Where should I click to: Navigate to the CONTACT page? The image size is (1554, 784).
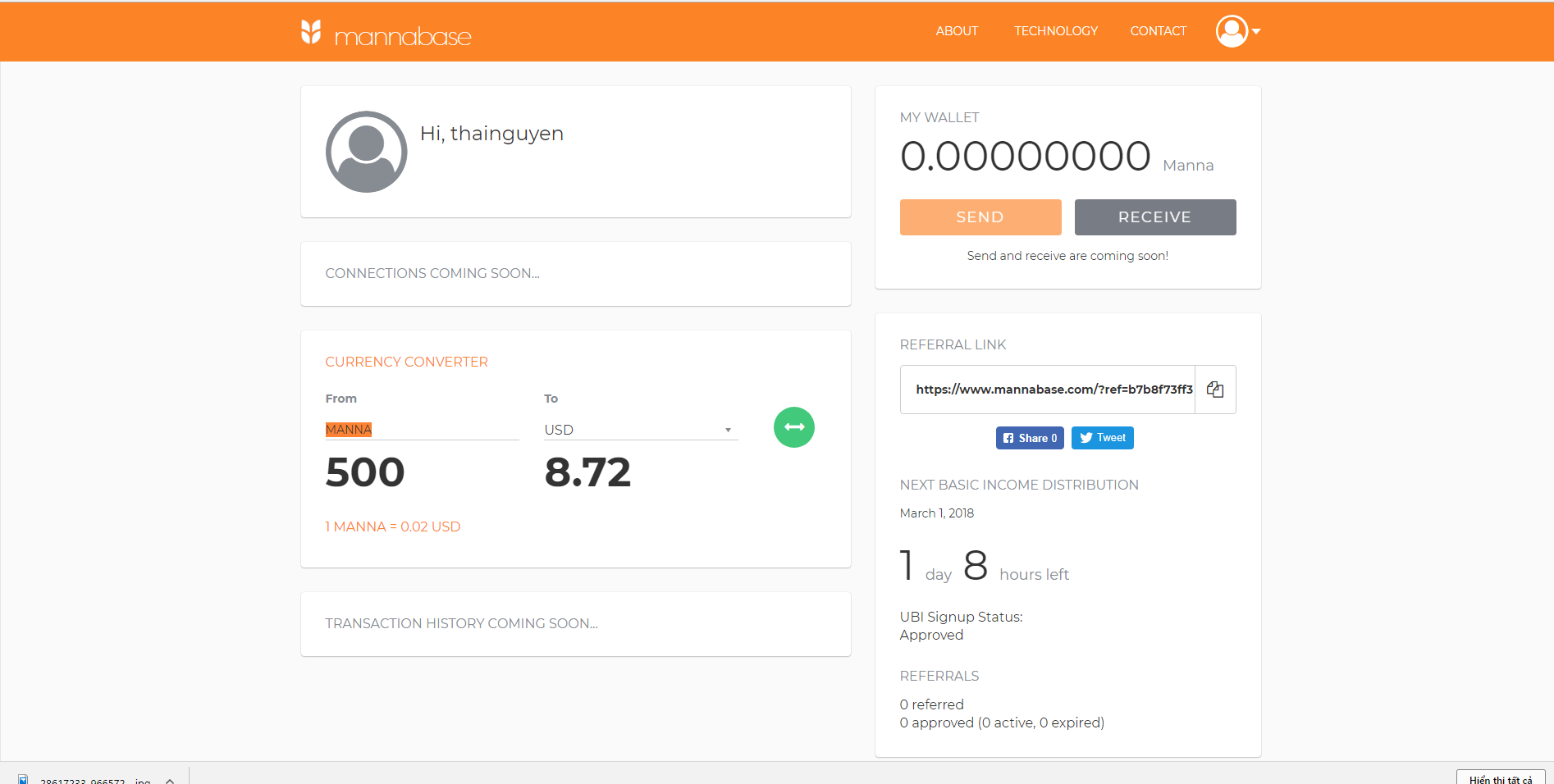pos(1158,31)
